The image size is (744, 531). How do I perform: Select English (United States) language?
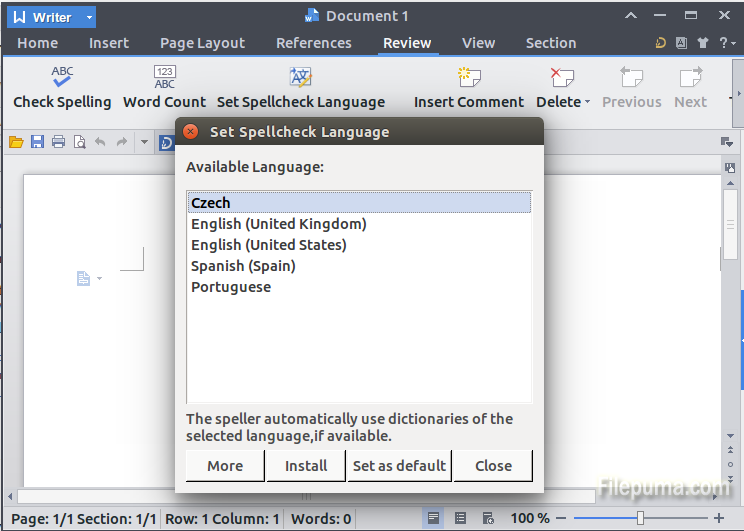pyautogui.click(x=359, y=245)
